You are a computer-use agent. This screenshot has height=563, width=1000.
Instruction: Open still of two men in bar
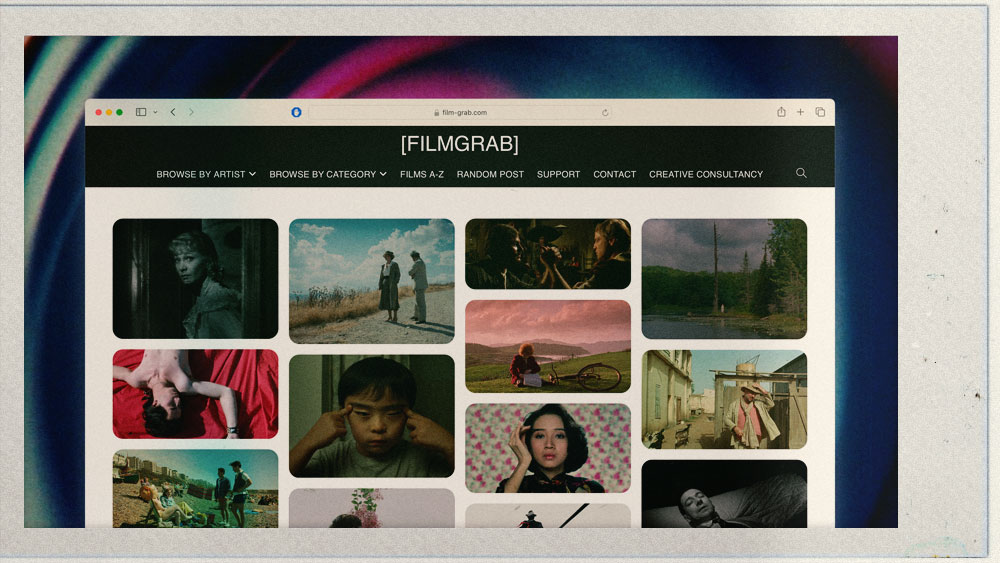click(x=548, y=254)
